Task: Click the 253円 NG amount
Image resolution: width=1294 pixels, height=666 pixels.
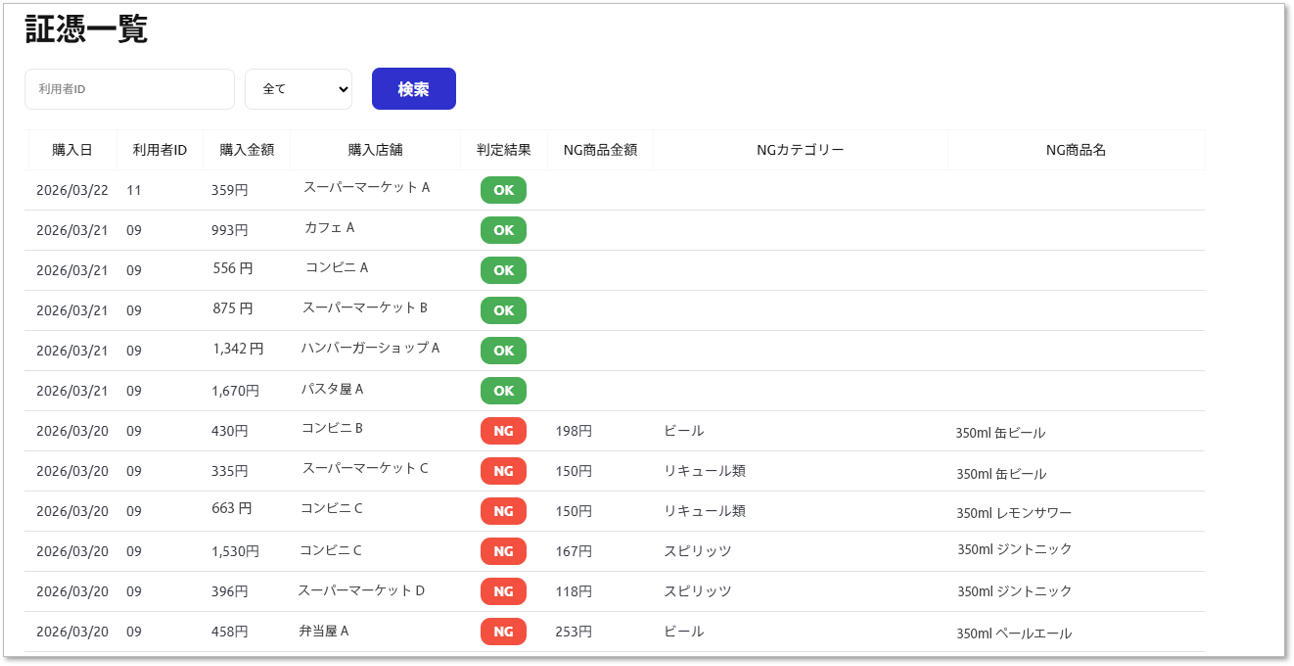Action: tap(574, 632)
